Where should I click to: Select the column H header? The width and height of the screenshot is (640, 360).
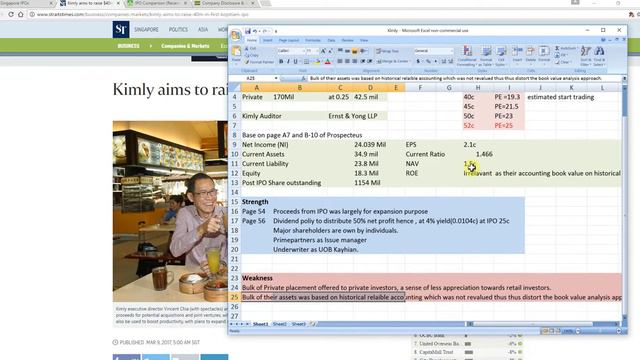coord(478,88)
